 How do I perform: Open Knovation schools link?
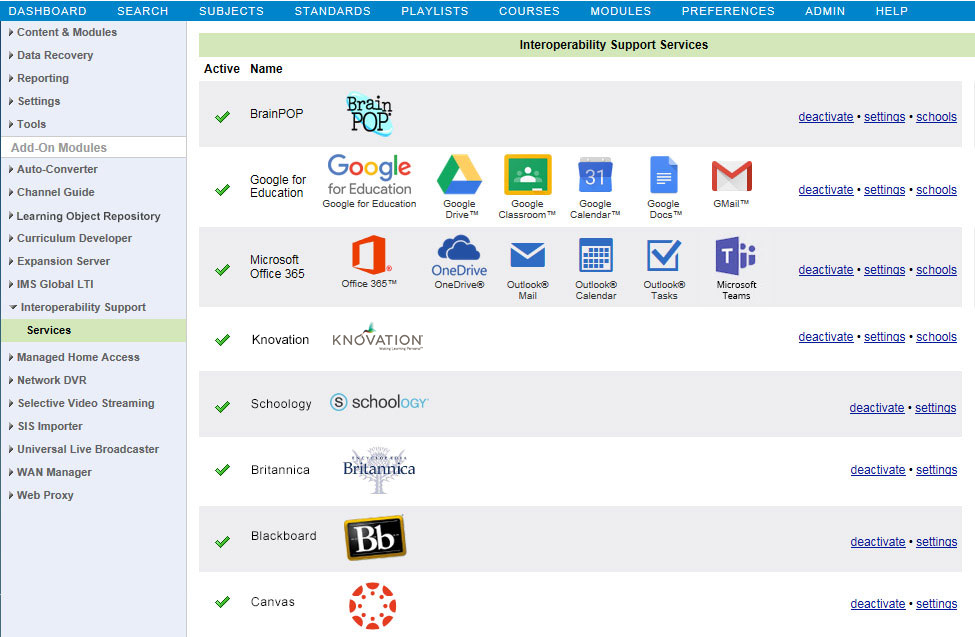[936, 337]
